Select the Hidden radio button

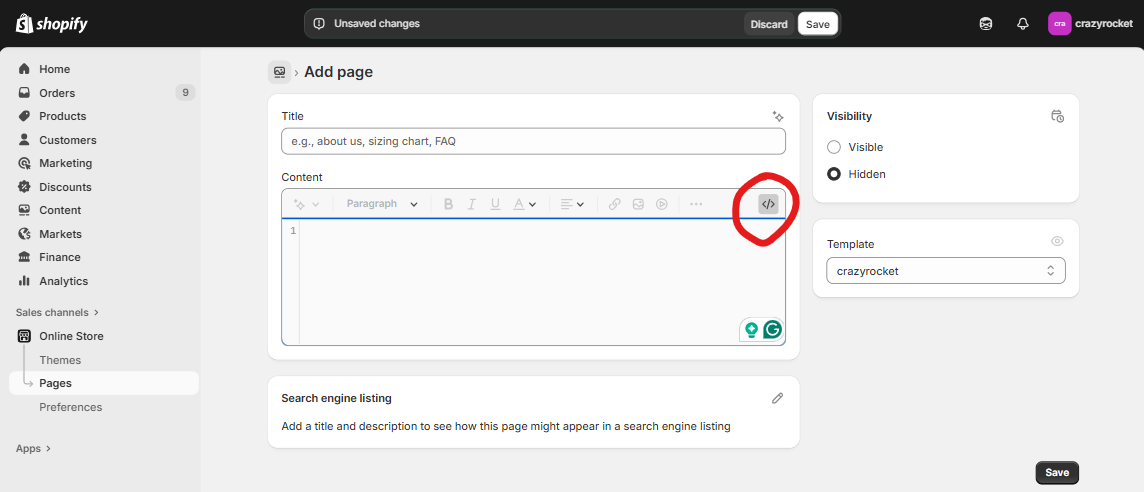[x=834, y=174]
